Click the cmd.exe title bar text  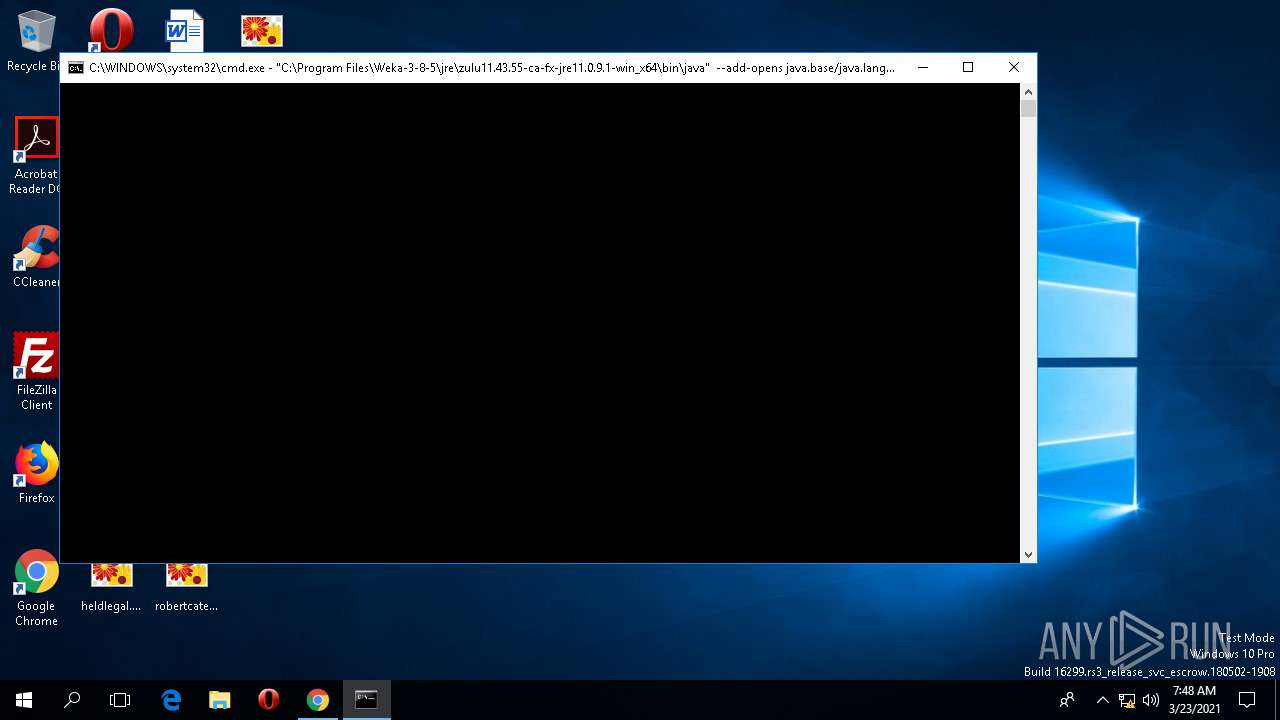click(x=492, y=68)
